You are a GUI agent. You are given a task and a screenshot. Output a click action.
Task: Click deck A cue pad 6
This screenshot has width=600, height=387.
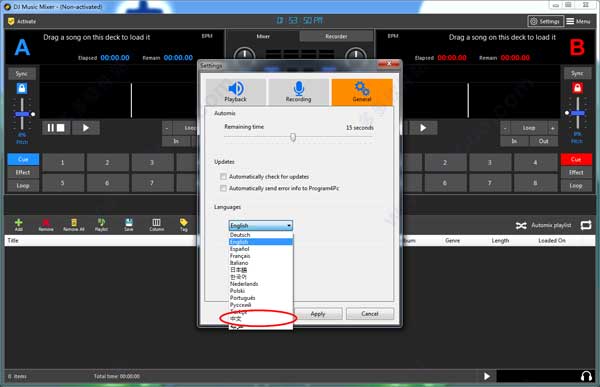tap(108, 183)
